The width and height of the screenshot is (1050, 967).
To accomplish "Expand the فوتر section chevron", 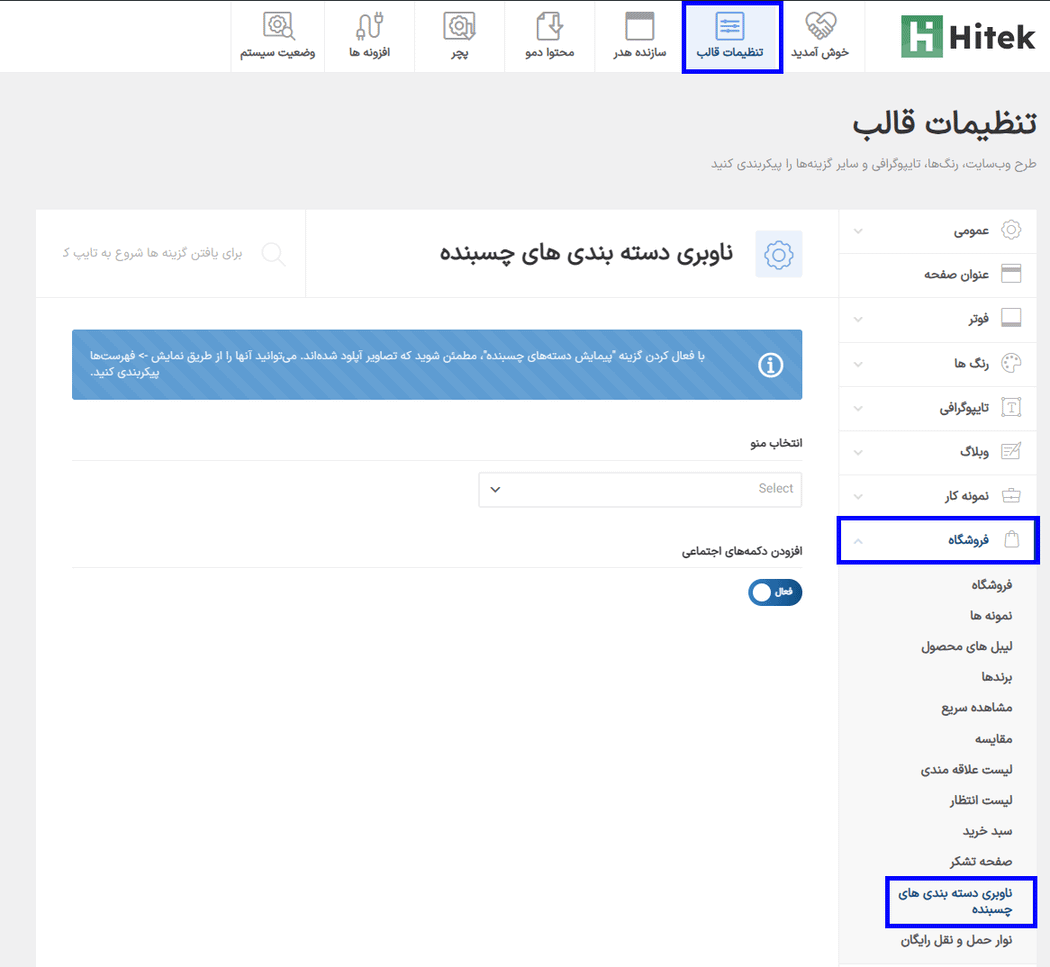I will (858, 319).
